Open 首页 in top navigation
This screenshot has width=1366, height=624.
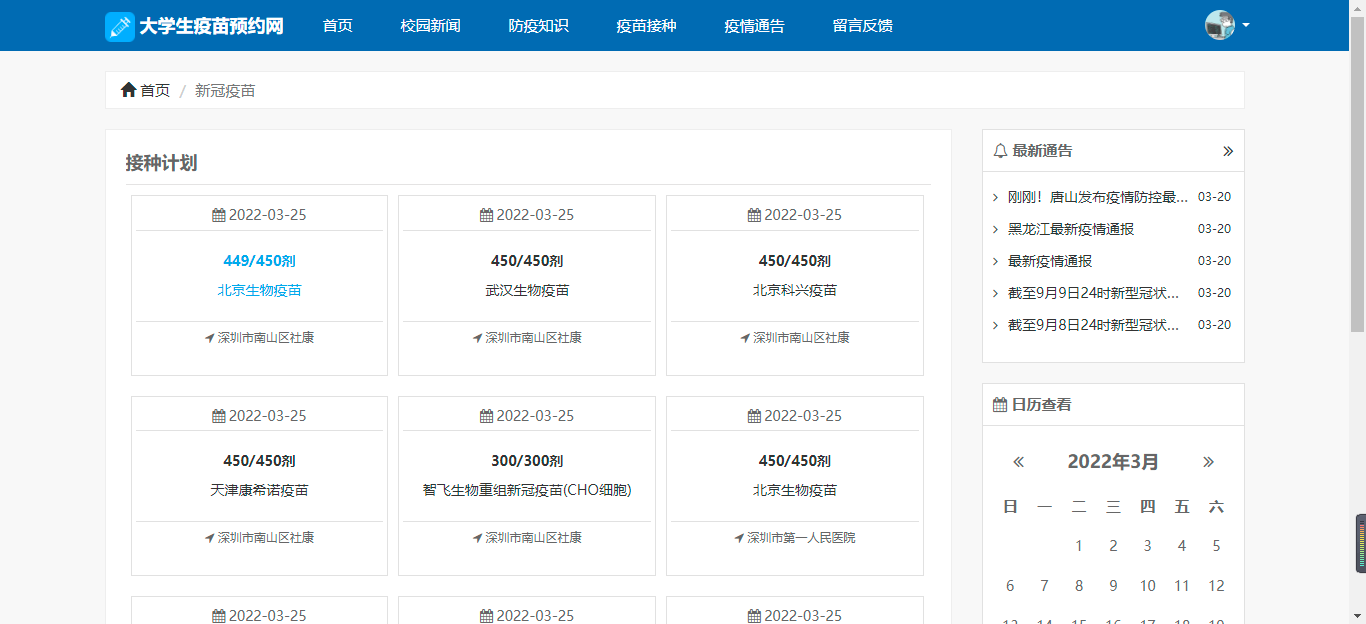[338, 26]
